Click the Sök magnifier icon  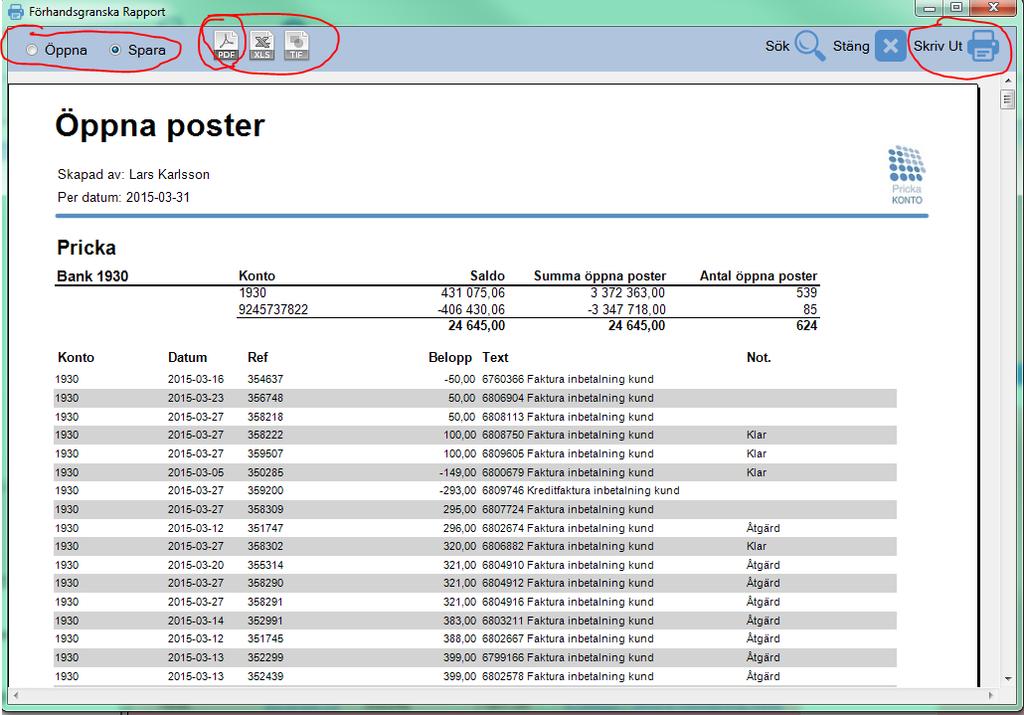[x=810, y=46]
